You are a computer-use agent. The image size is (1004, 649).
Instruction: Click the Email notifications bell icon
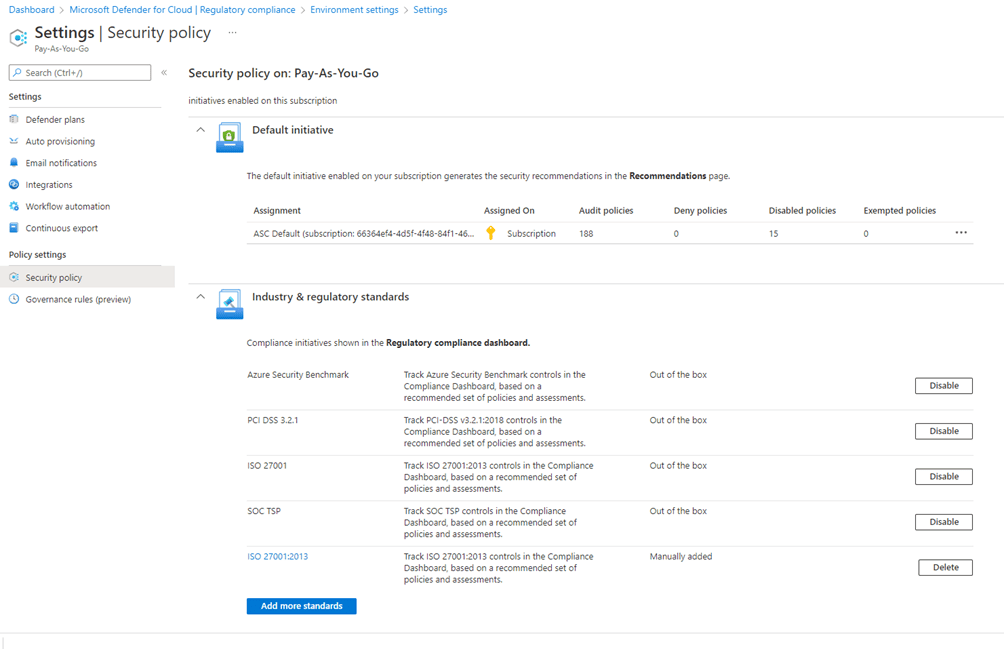tap(14, 163)
